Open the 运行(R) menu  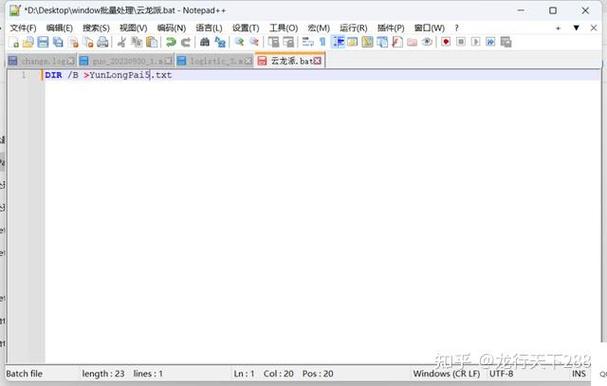coord(353,28)
